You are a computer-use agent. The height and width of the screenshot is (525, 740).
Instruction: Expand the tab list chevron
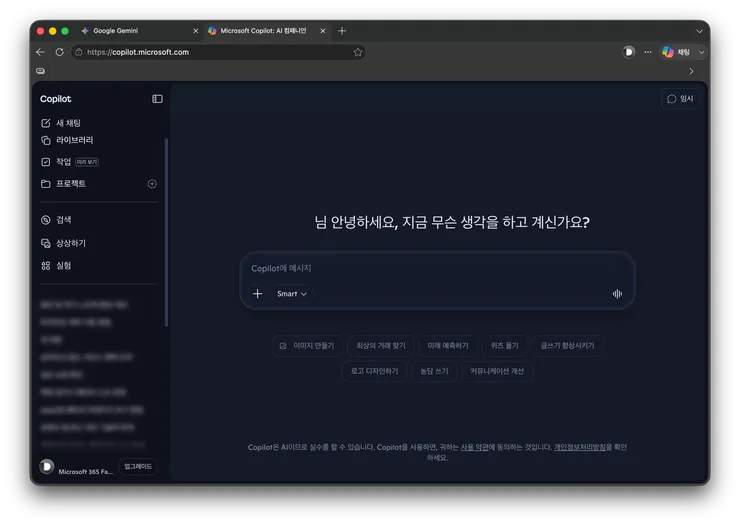pos(699,31)
